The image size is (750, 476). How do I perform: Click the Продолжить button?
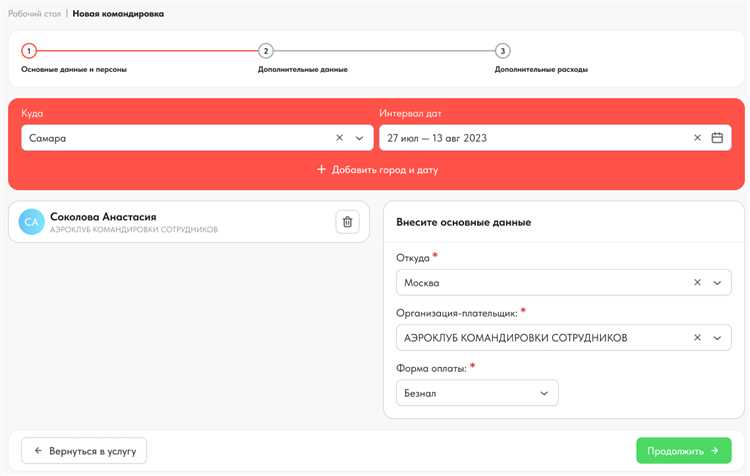click(684, 451)
